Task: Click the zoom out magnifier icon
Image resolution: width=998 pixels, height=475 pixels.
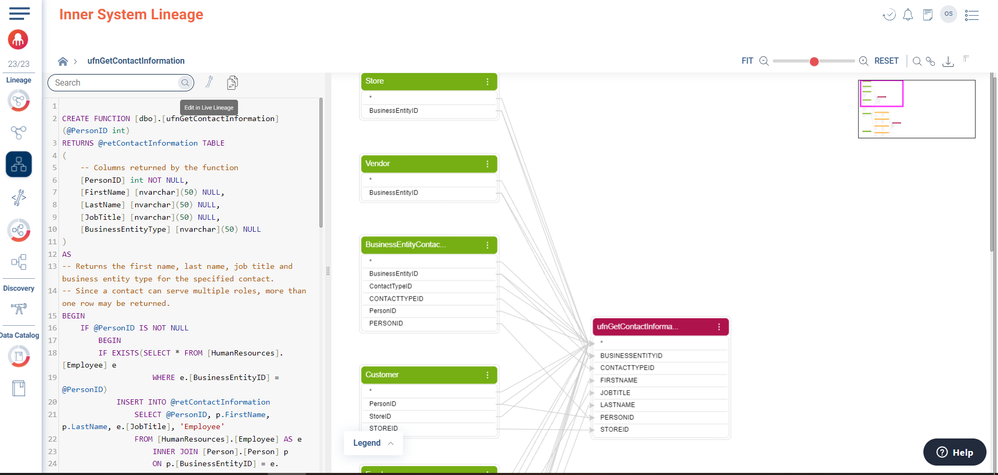Action: [764, 61]
